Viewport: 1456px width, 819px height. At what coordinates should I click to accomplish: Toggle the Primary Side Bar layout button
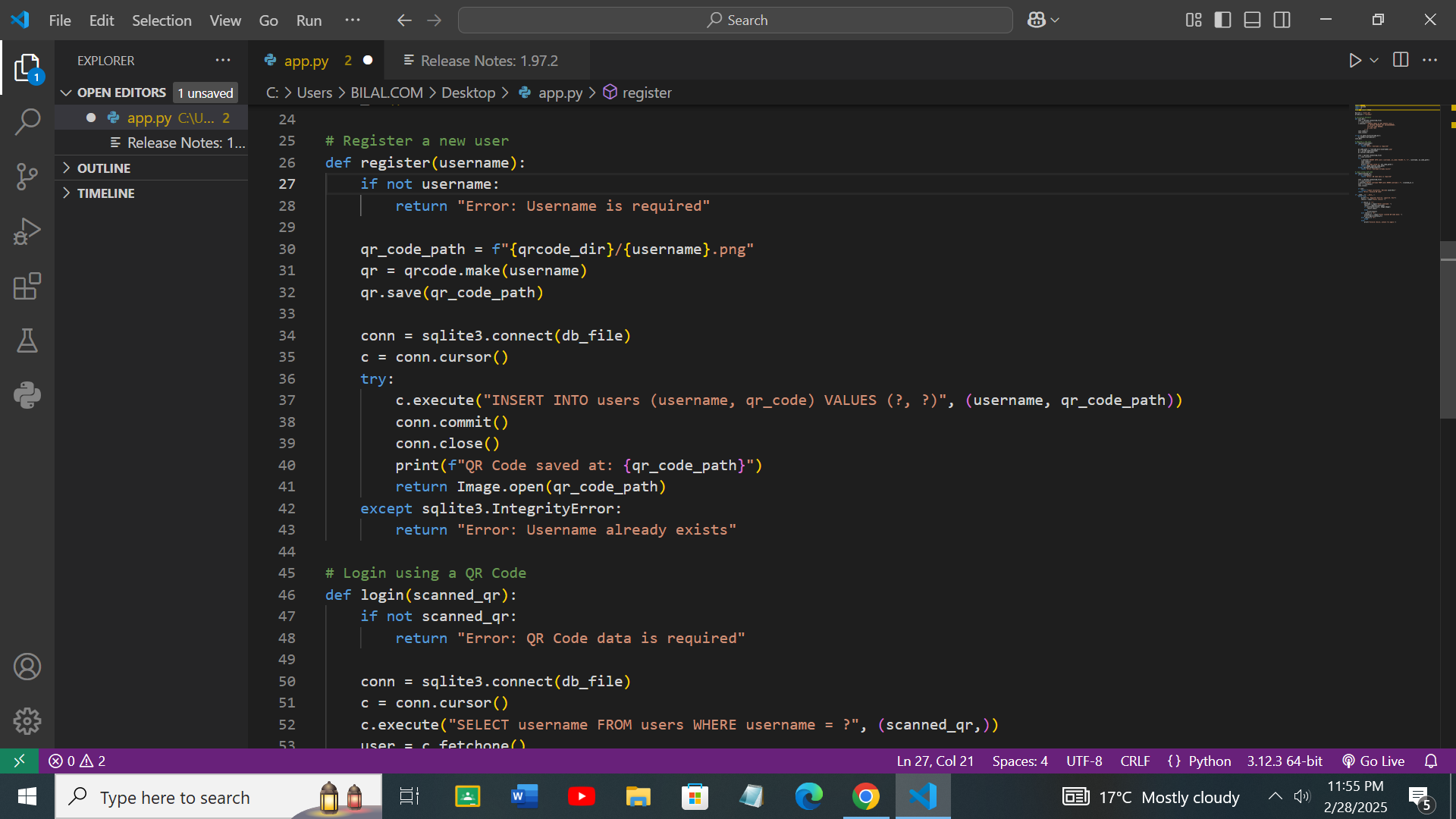[x=1222, y=20]
